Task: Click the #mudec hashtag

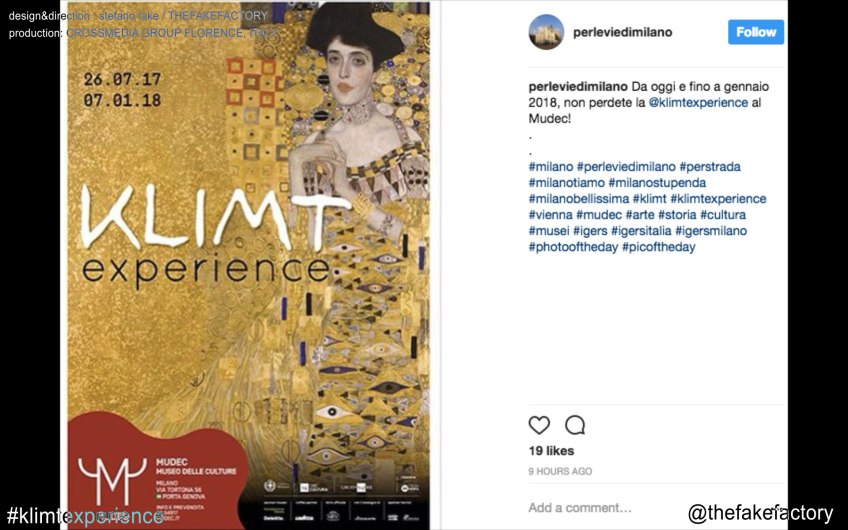Action: (x=599, y=215)
